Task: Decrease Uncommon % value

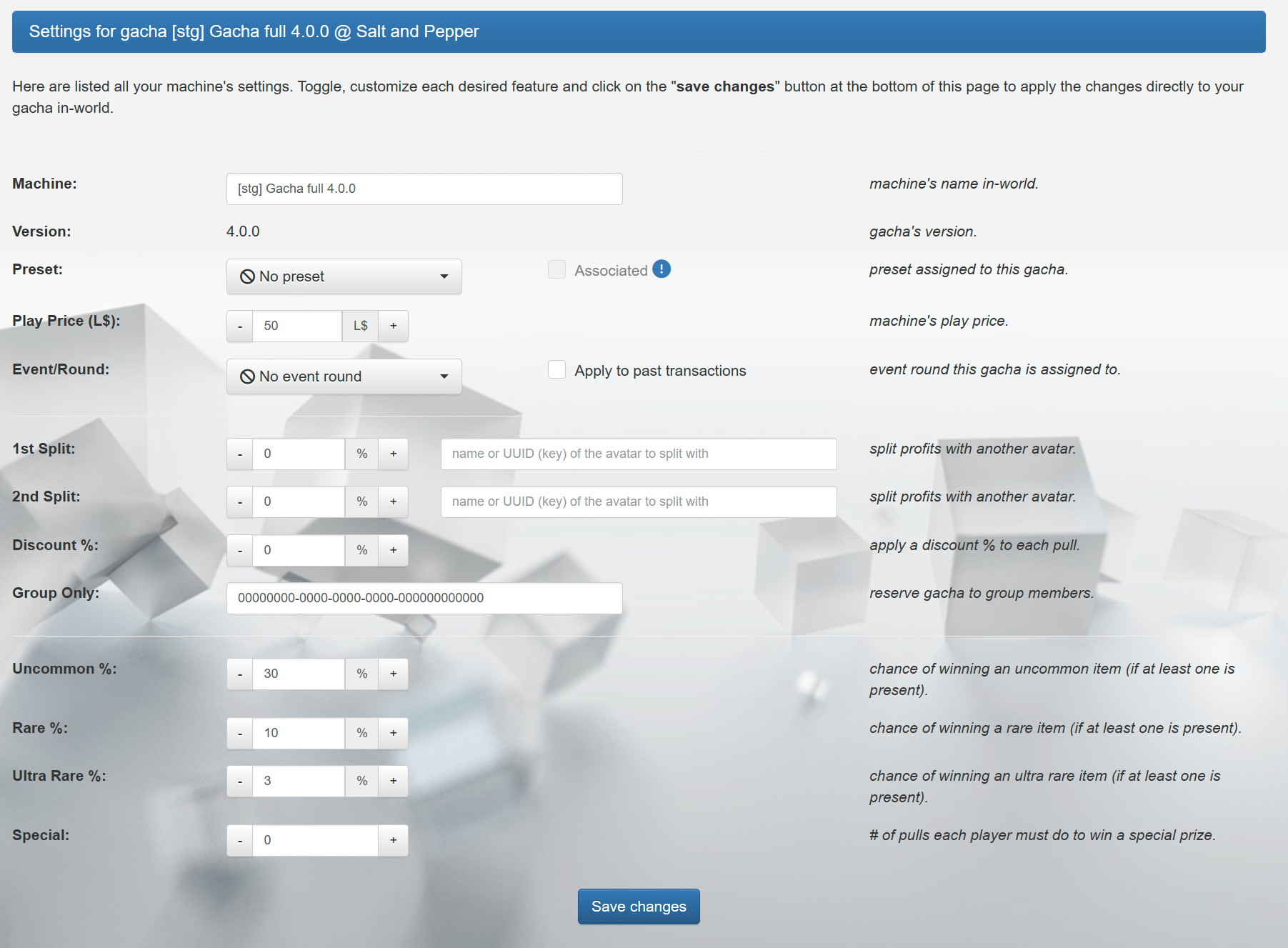Action: point(240,674)
